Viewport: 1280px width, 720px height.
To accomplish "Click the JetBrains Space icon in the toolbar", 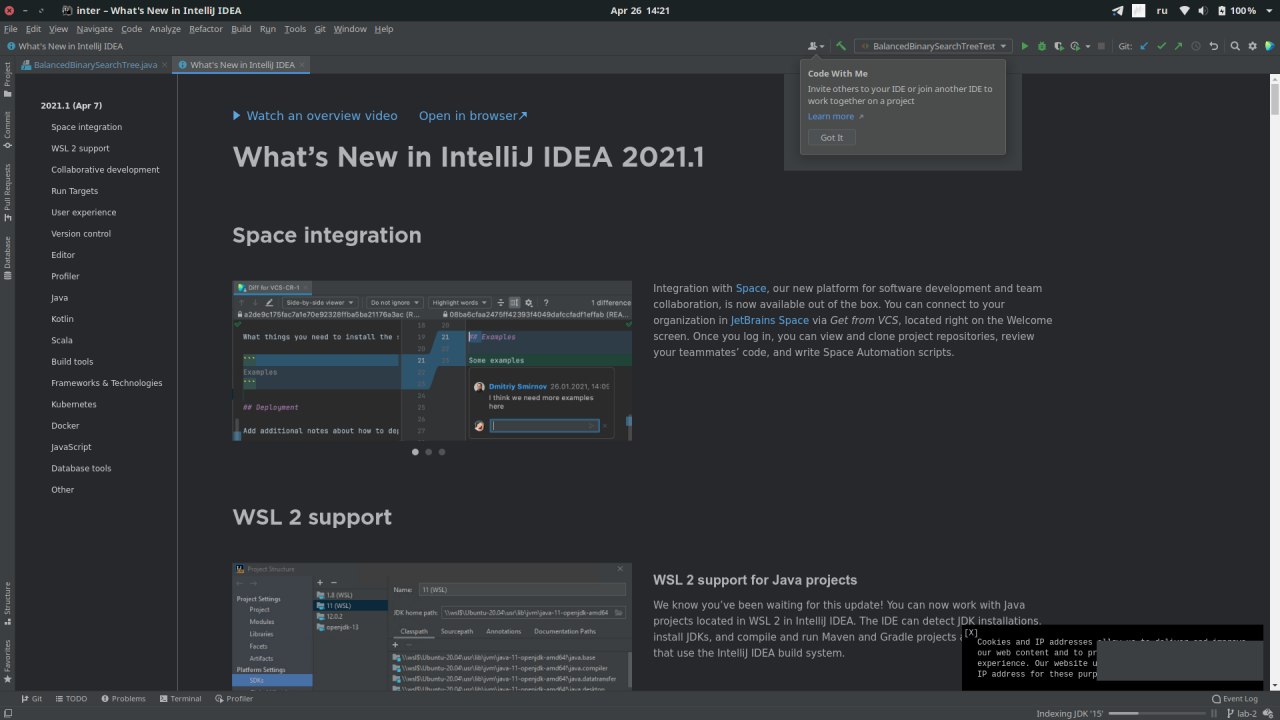I will pyautogui.click(x=1269, y=46).
